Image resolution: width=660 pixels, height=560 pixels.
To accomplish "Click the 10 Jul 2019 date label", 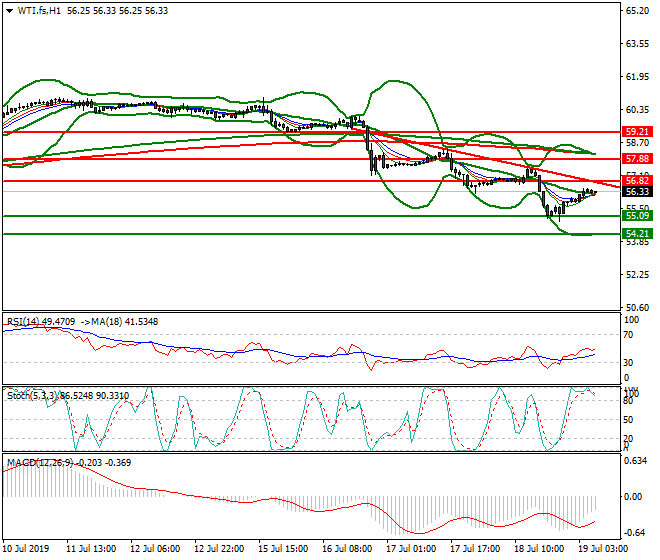I will (x=26, y=549).
